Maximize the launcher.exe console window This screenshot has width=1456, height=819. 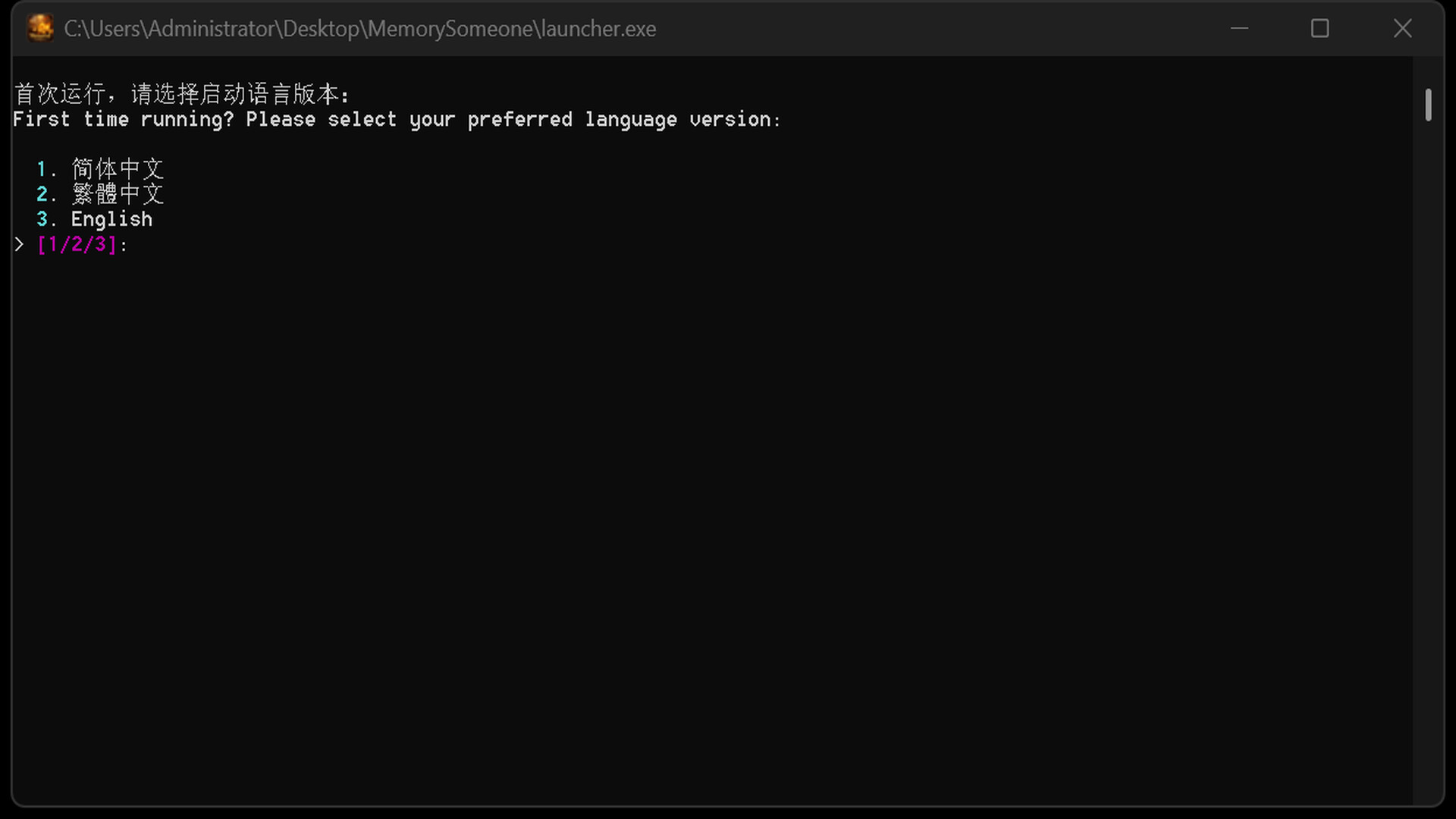click(x=1319, y=29)
